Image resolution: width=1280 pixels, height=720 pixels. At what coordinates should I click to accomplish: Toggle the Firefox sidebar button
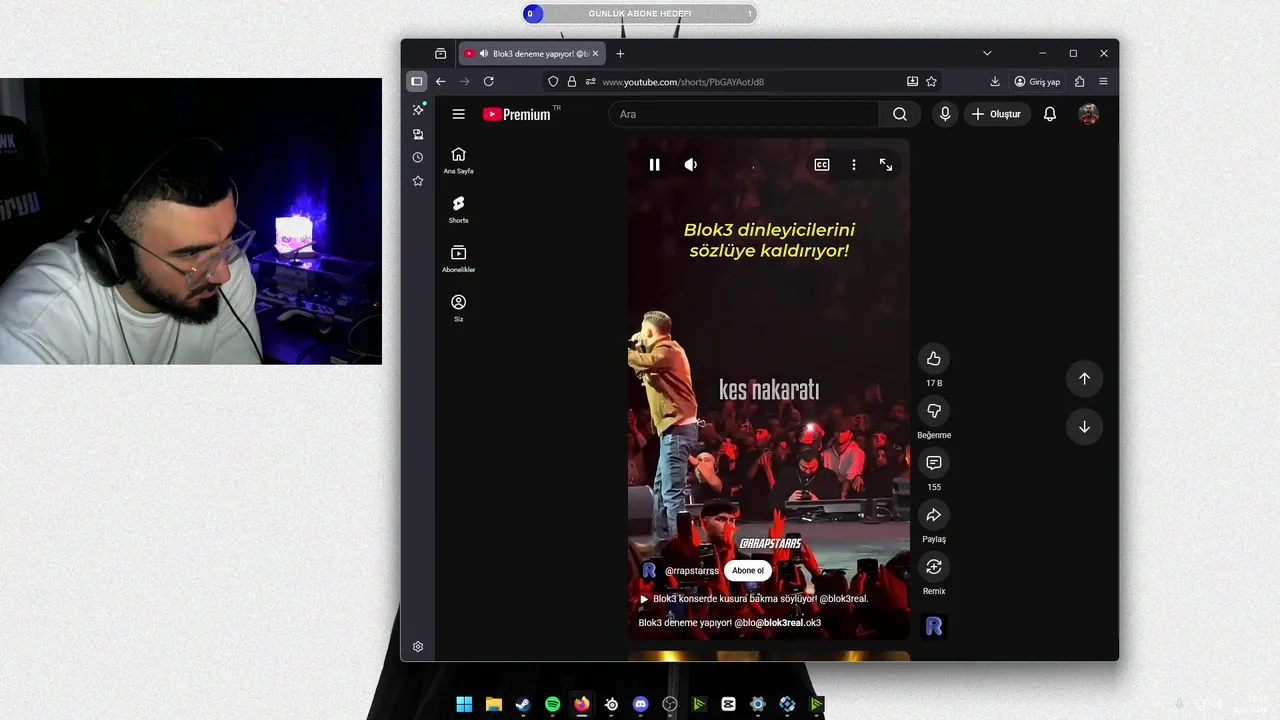[x=417, y=81]
